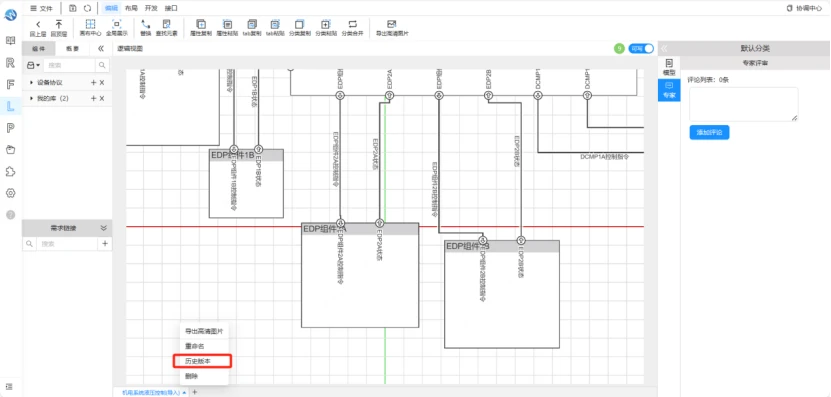The height and width of the screenshot is (397, 831).
Task: Click the save icon beside 文件
Action: 73,8
